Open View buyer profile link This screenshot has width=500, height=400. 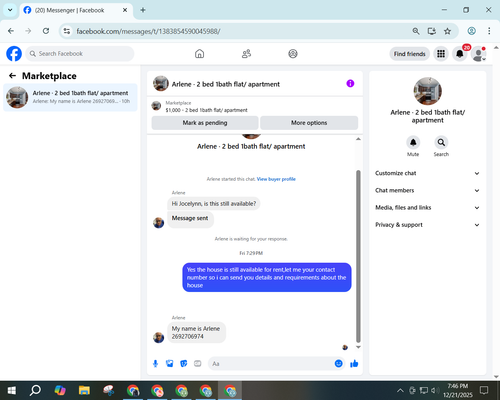[276, 179]
